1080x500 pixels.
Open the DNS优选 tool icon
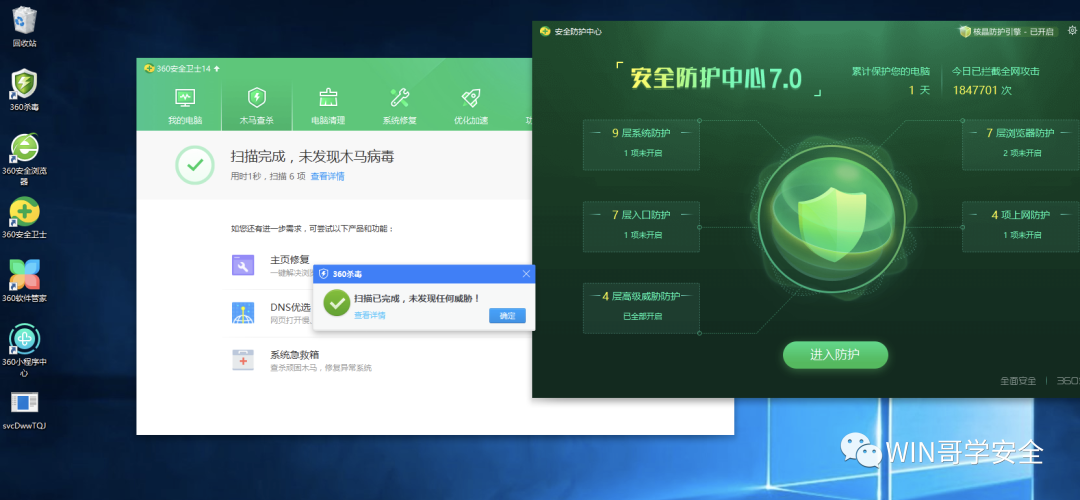(243, 313)
